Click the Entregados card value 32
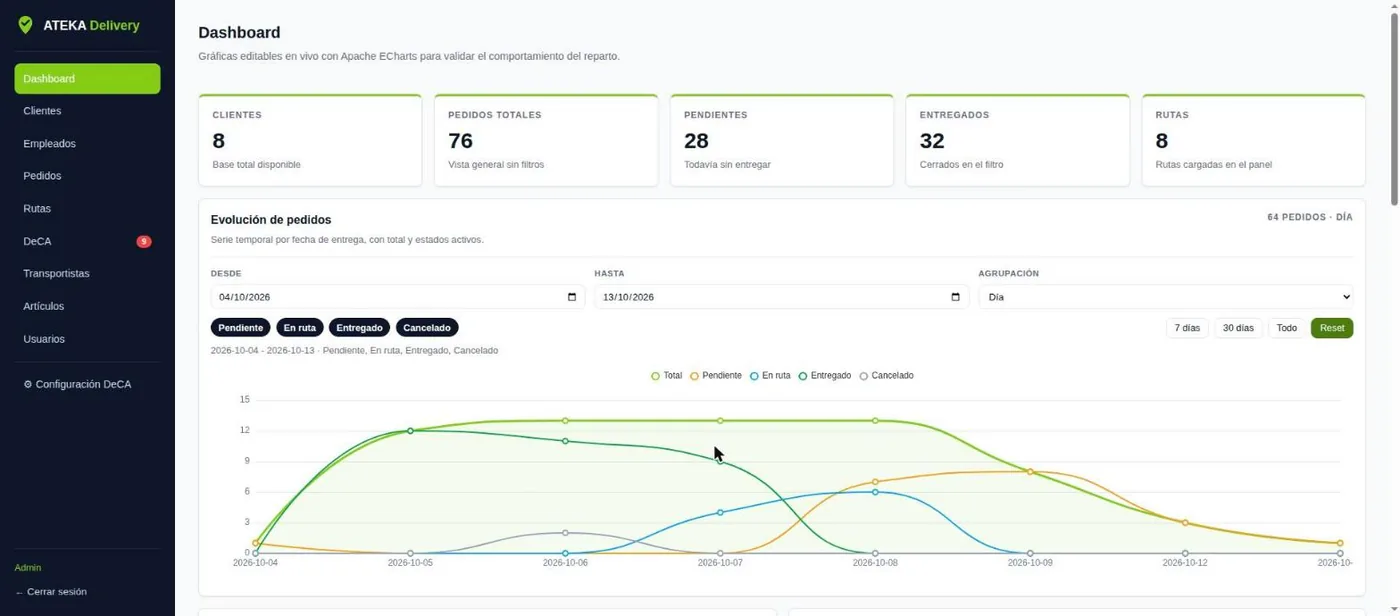Viewport: 1400px width, 616px height. point(932,141)
